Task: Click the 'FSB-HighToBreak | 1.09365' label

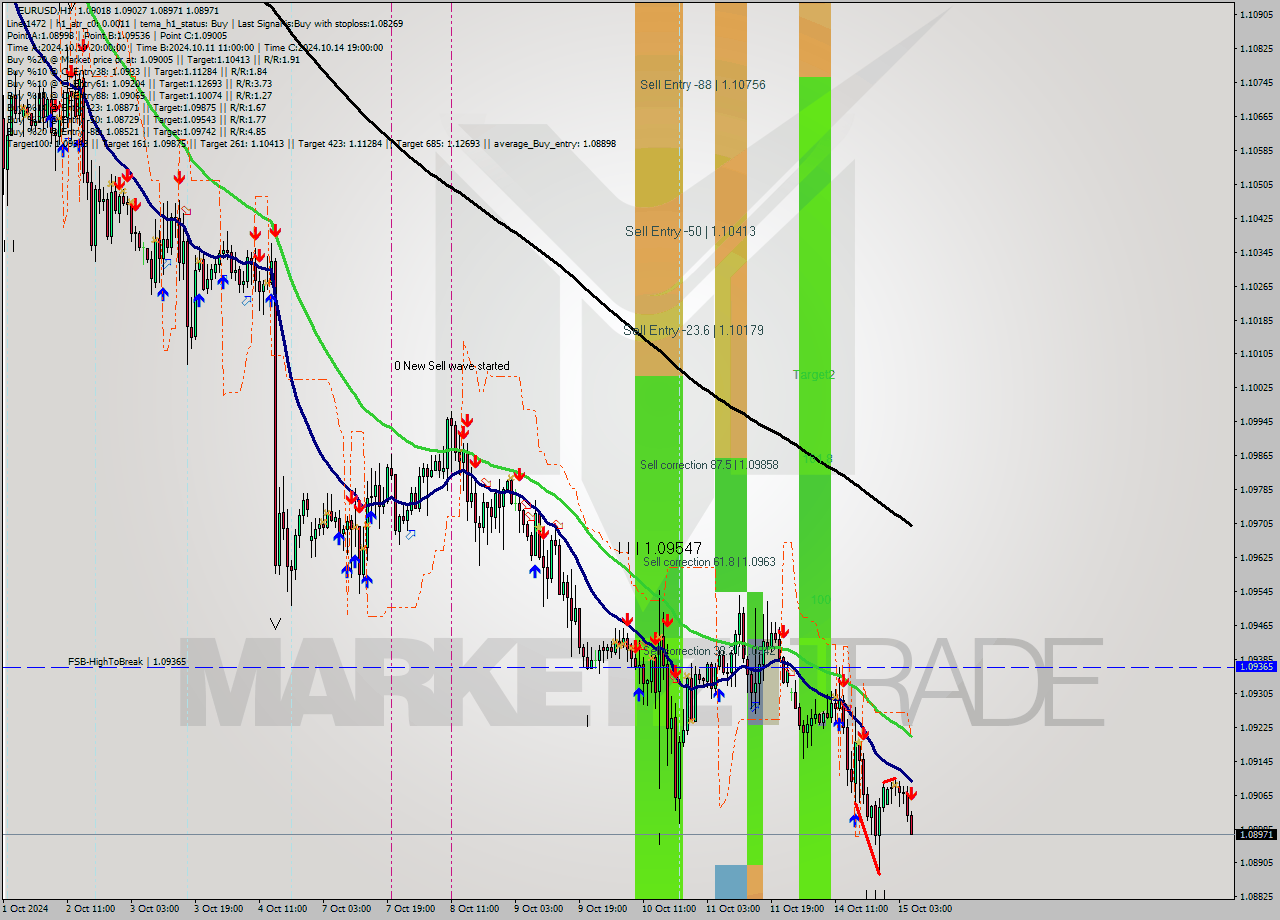Action: [x=127, y=662]
